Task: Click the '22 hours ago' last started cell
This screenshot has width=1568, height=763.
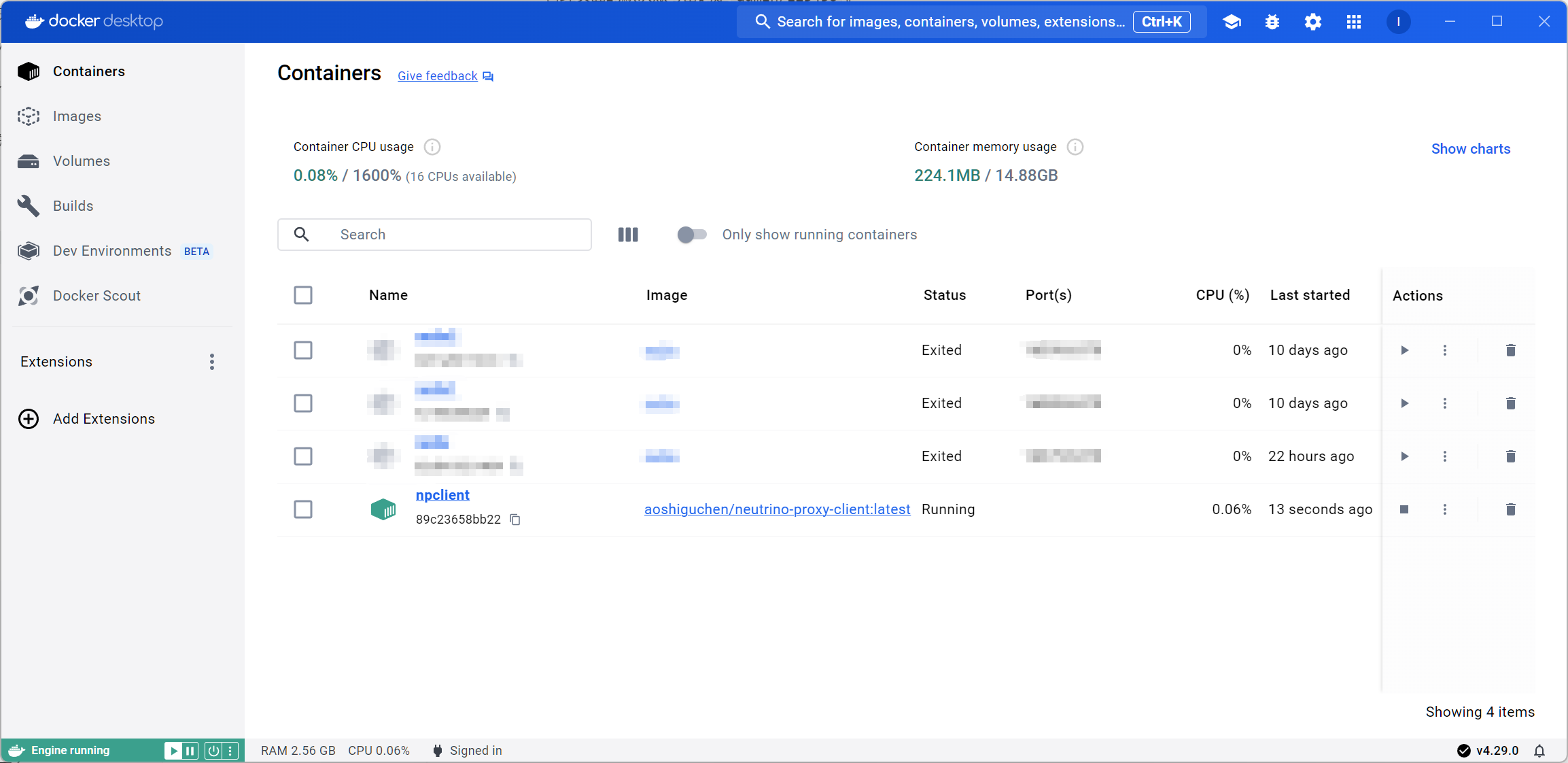Action: (x=1311, y=456)
